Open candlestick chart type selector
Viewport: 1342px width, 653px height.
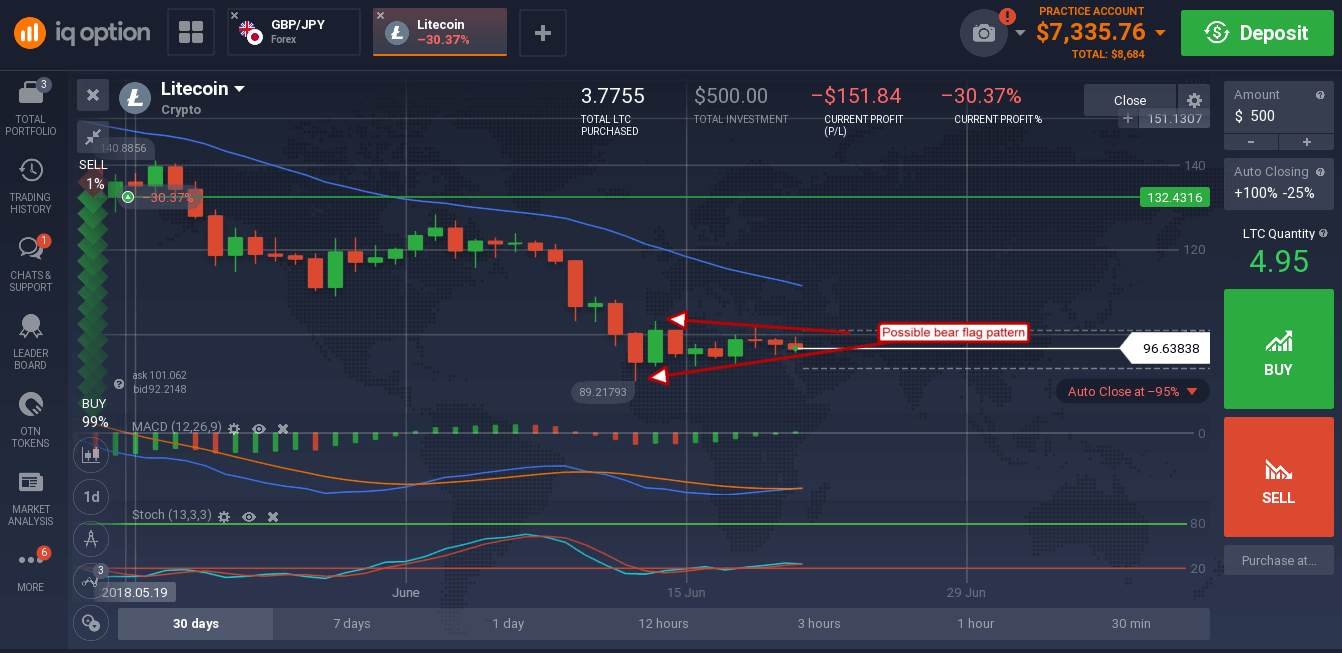[92, 454]
